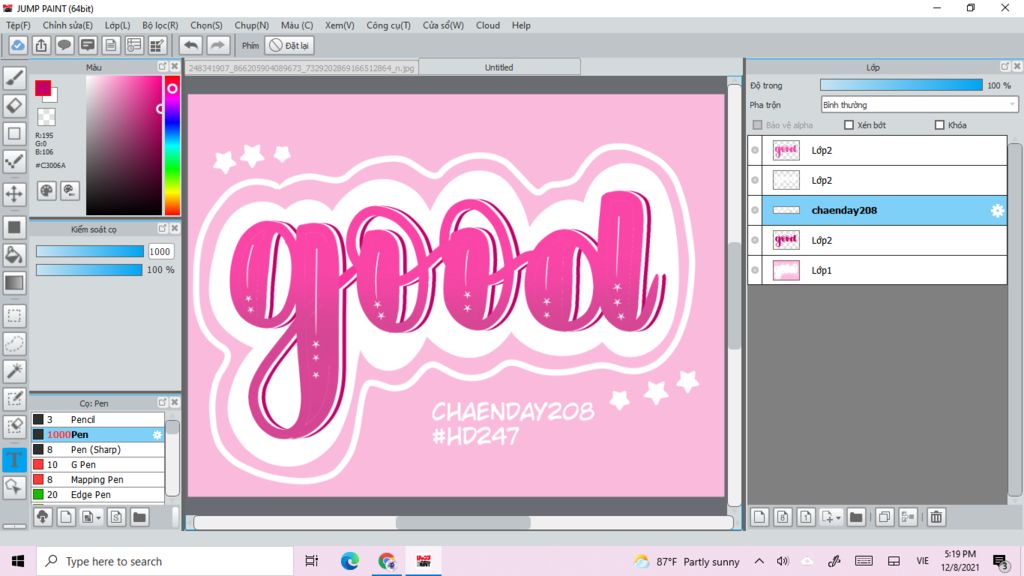The image size is (1024, 576).
Task: Select the Pen (Sharp) brush
Action: point(98,449)
